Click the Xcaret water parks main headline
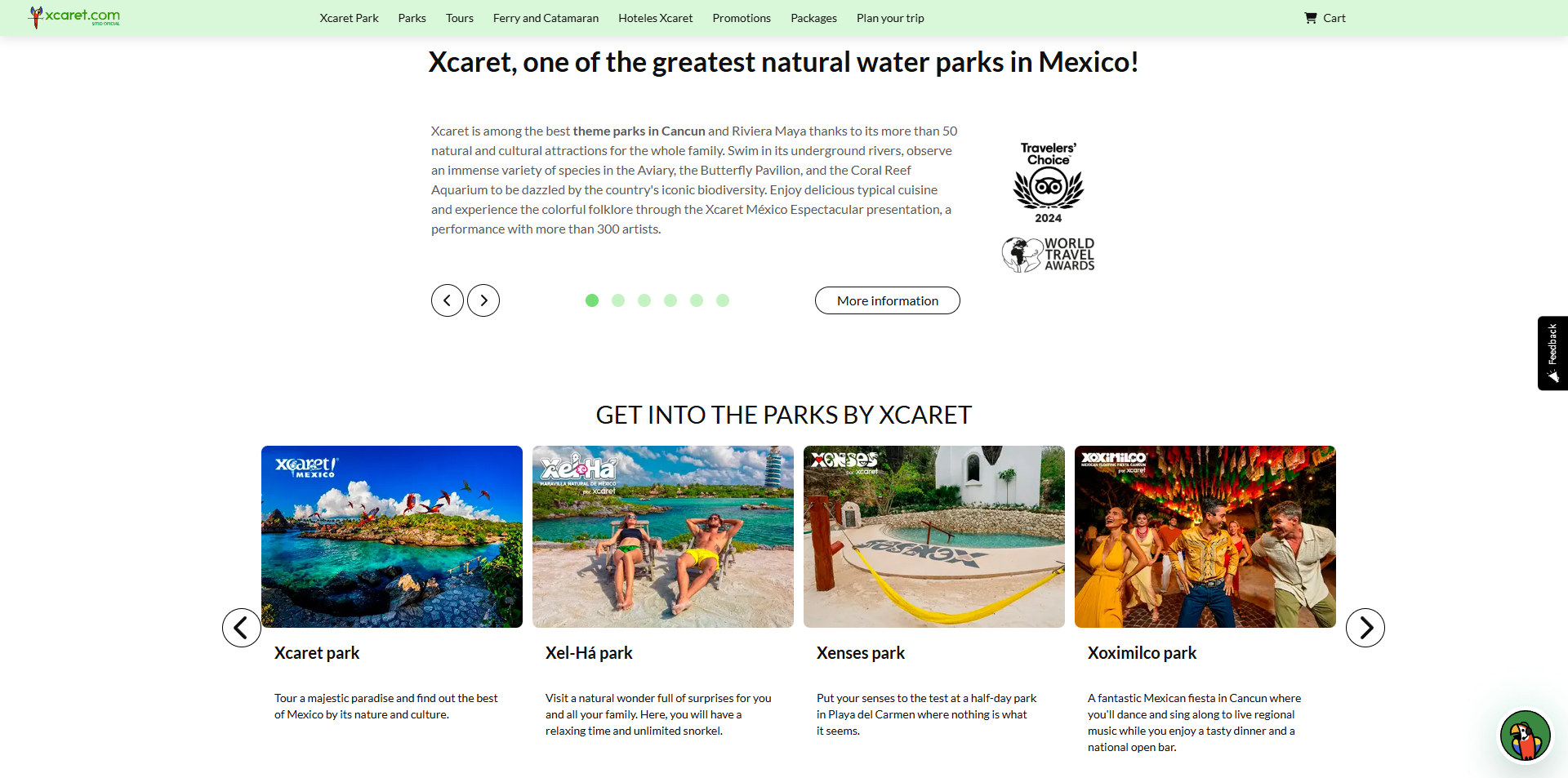This screenshot has height=778, width=1568. [784, 62]
